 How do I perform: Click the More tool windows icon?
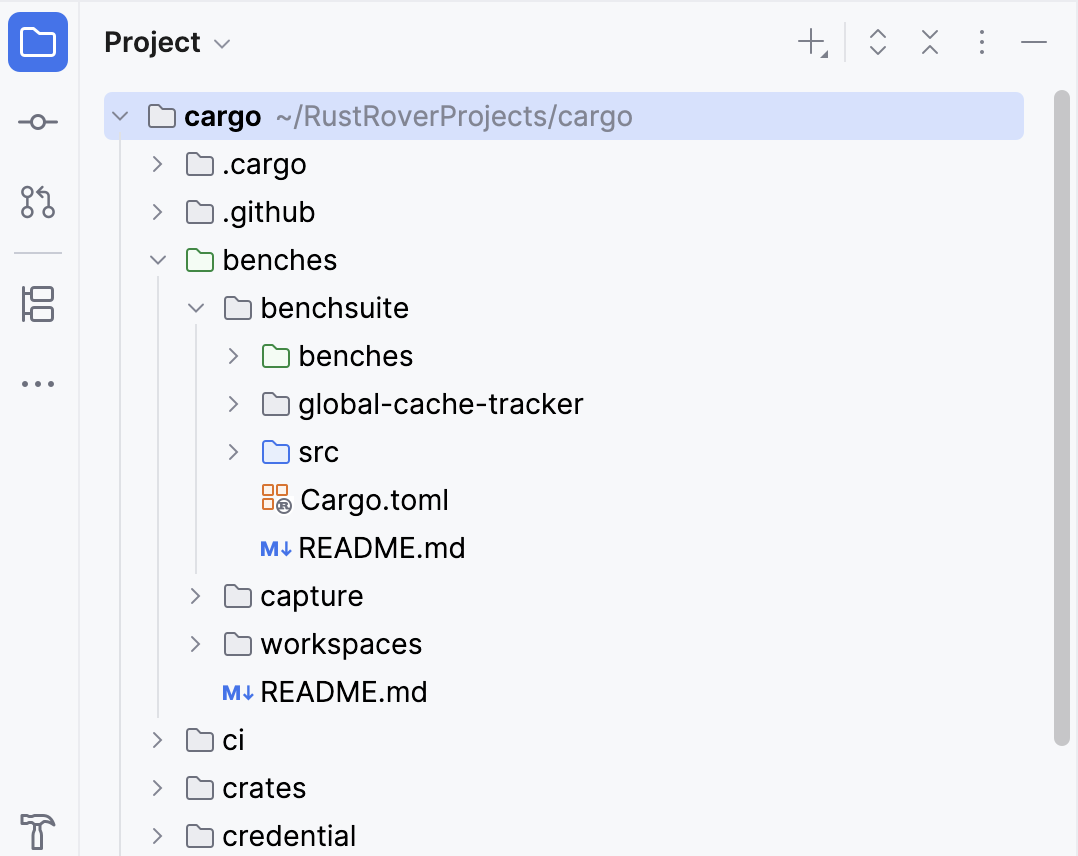click(x=37, y=383)
